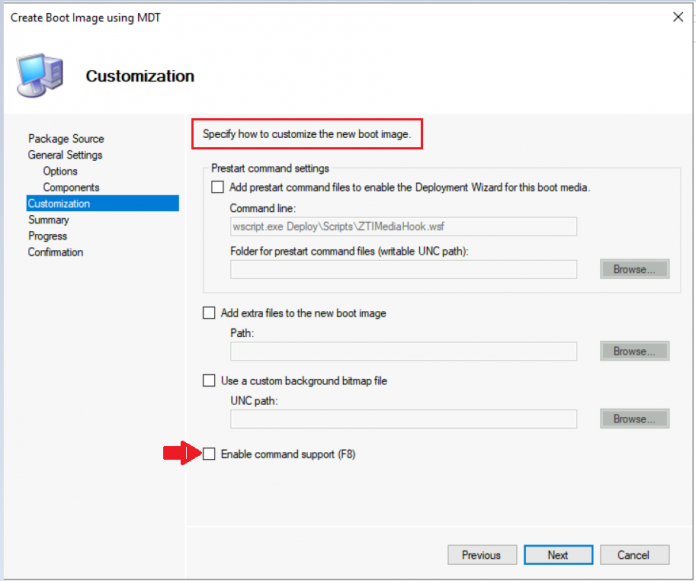Select Package Source in wizard steps
The width and height of the screenshot is (696, 581).
(66, 139)
